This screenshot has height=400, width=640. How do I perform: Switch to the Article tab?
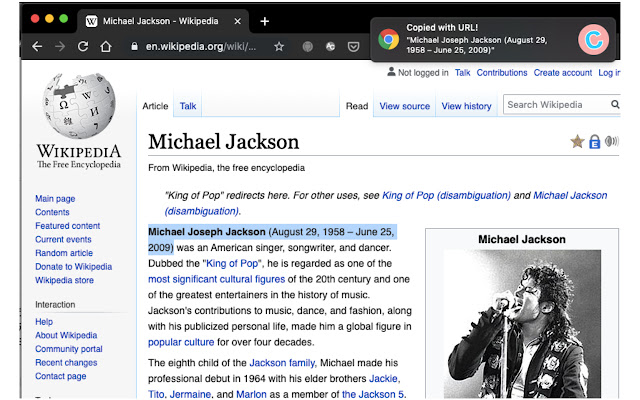pos(155,106)
